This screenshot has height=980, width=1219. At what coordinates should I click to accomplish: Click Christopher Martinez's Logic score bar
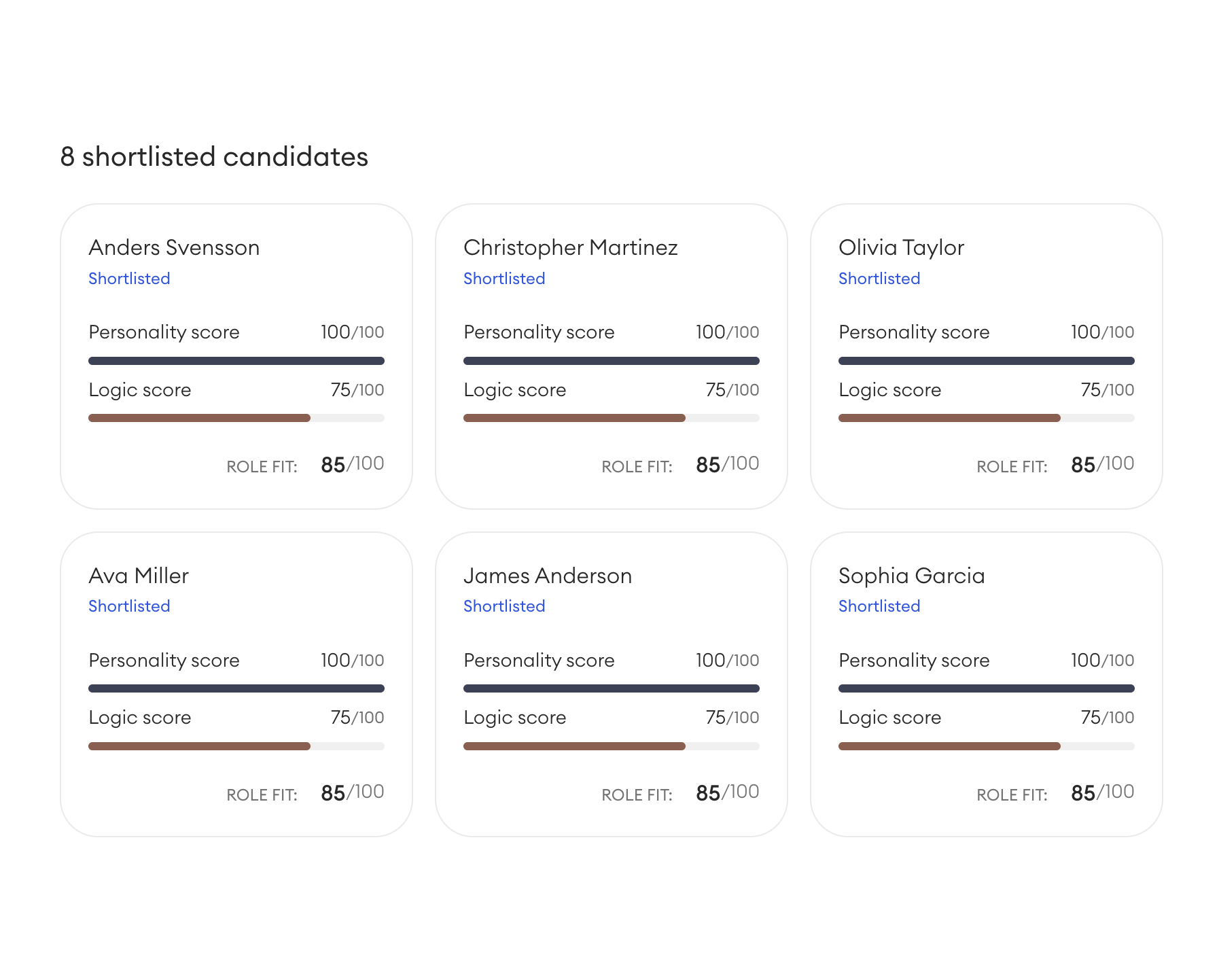click(612, 418)
